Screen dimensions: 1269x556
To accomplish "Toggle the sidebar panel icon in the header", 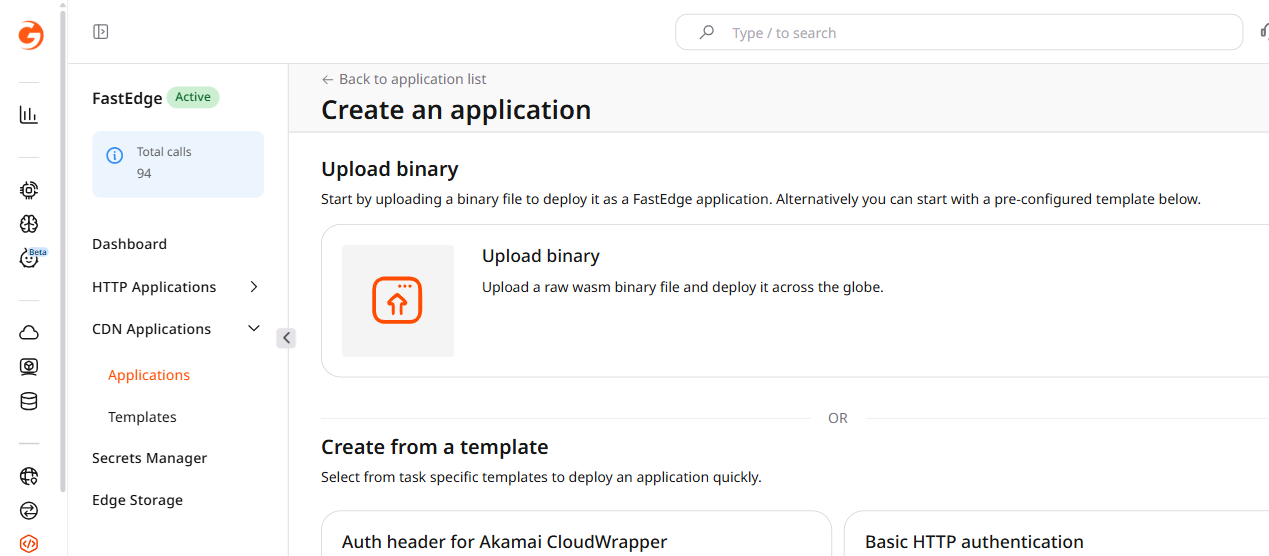I will [x=101, y=32].
